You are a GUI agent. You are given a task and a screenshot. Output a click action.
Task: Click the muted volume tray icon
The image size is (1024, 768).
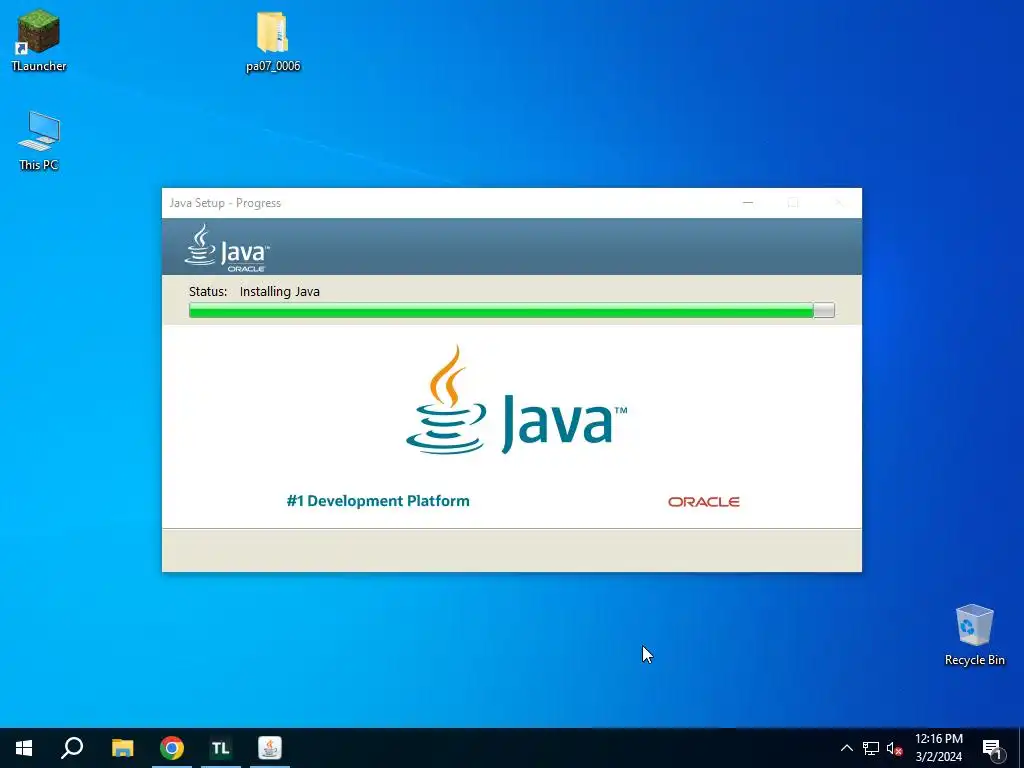(894, 748)
